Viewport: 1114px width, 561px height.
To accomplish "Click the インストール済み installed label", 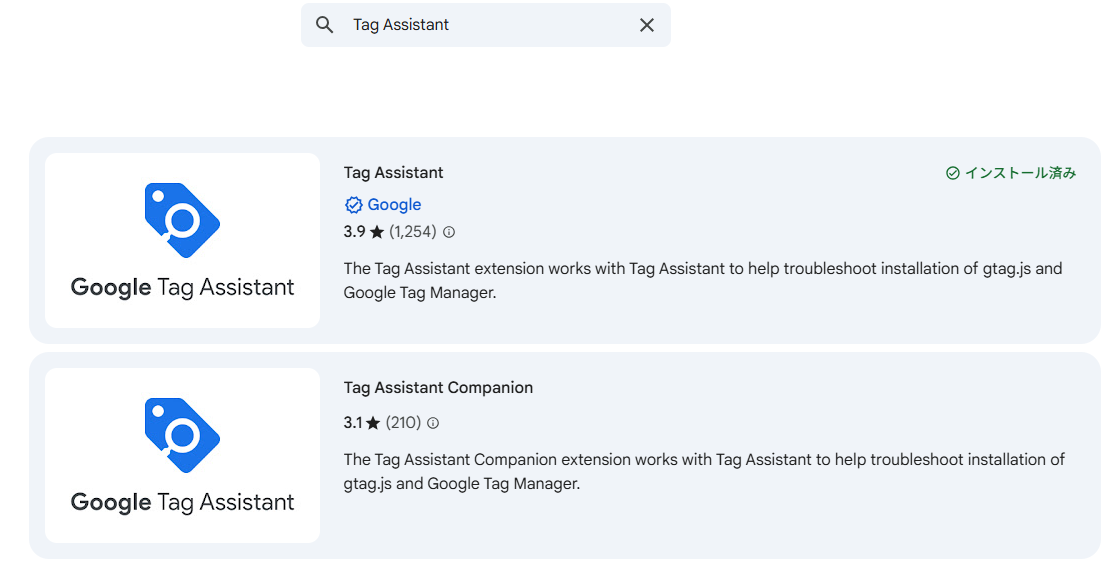I will [x=1020, y=173].
